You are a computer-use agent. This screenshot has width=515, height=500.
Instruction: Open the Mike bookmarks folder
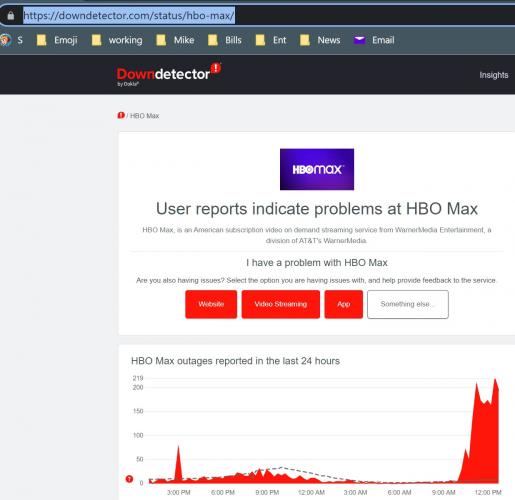175,40
